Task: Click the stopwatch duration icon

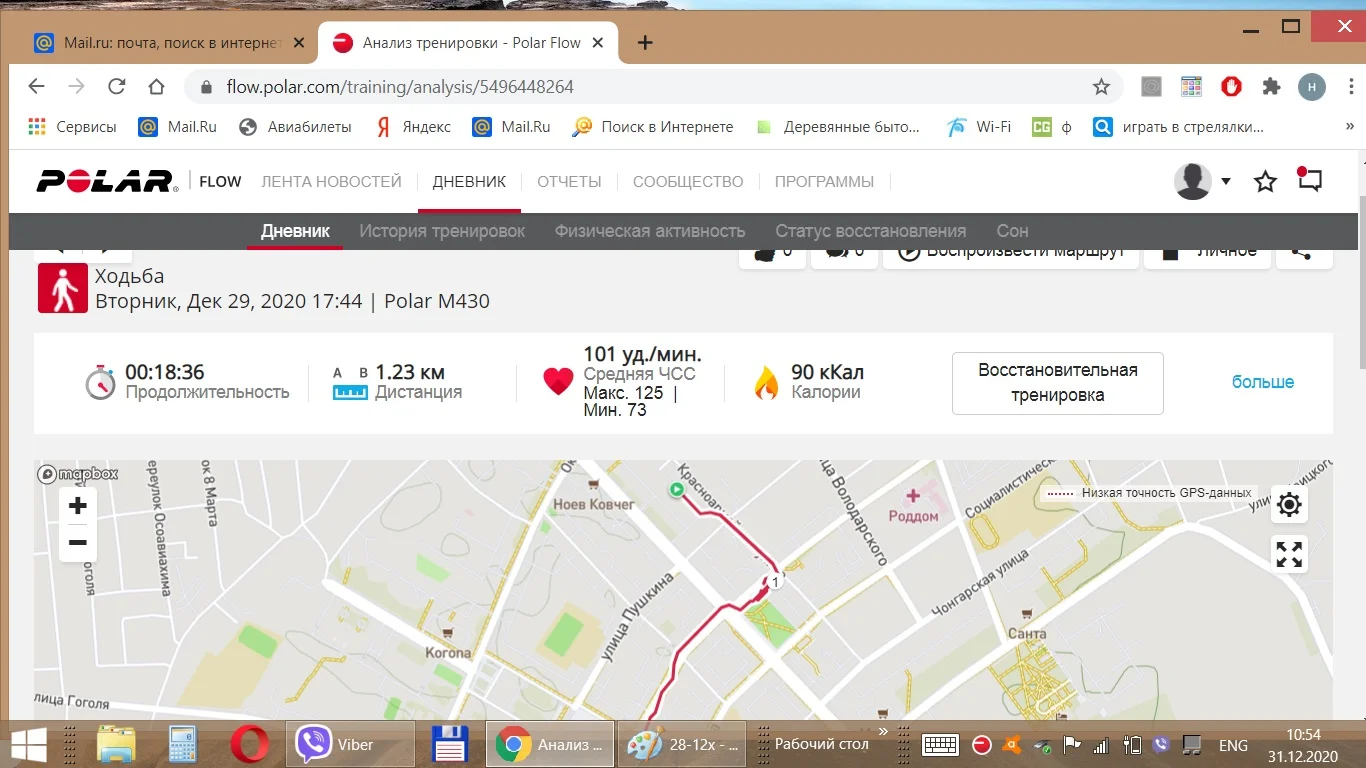Action: tap(100, 382)
